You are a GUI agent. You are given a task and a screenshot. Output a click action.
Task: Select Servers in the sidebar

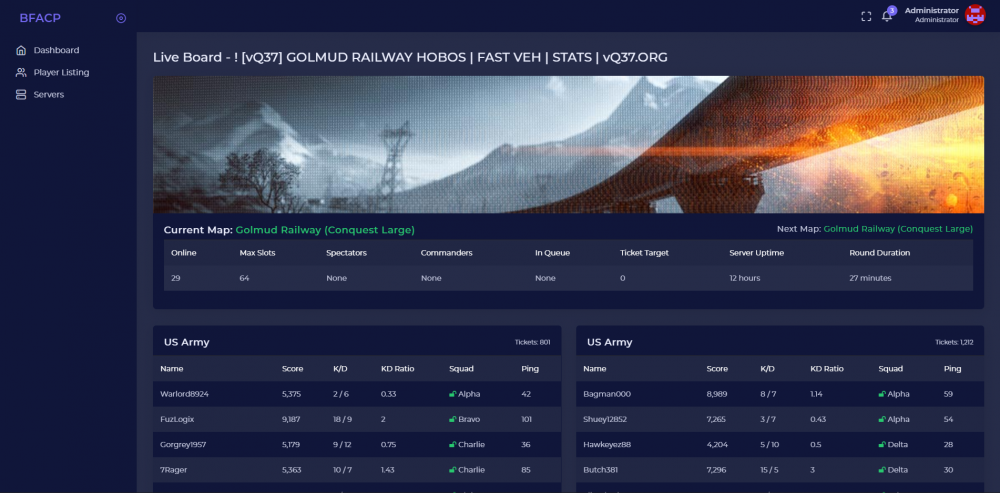48,94
